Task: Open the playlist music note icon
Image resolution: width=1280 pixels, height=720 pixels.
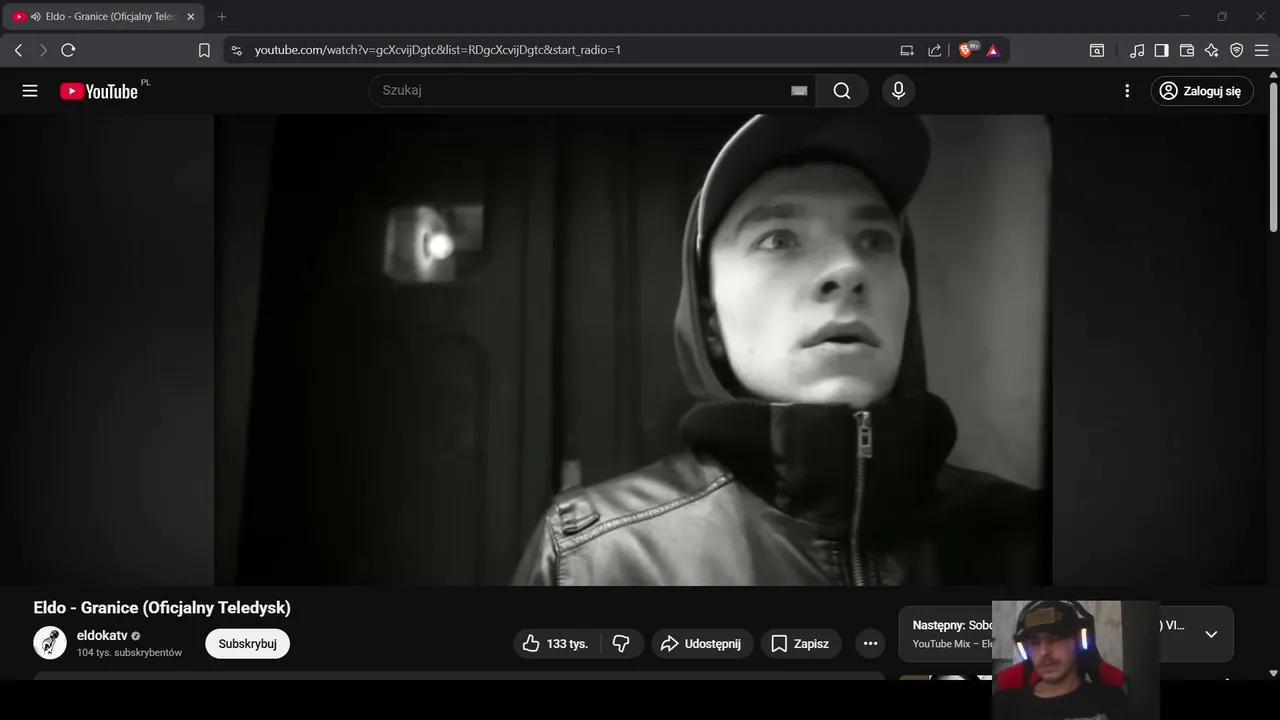Action: pos(1137,50)
